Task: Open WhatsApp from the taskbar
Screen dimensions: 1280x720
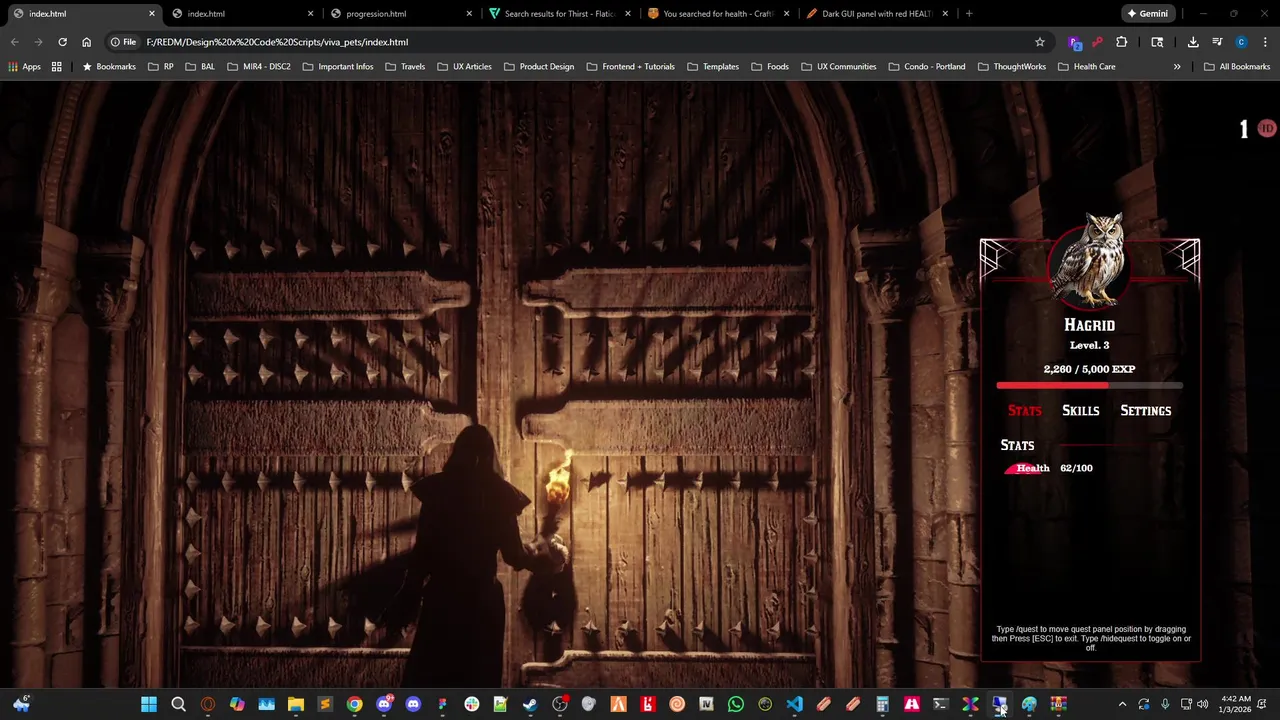Action: pos(736,704)
